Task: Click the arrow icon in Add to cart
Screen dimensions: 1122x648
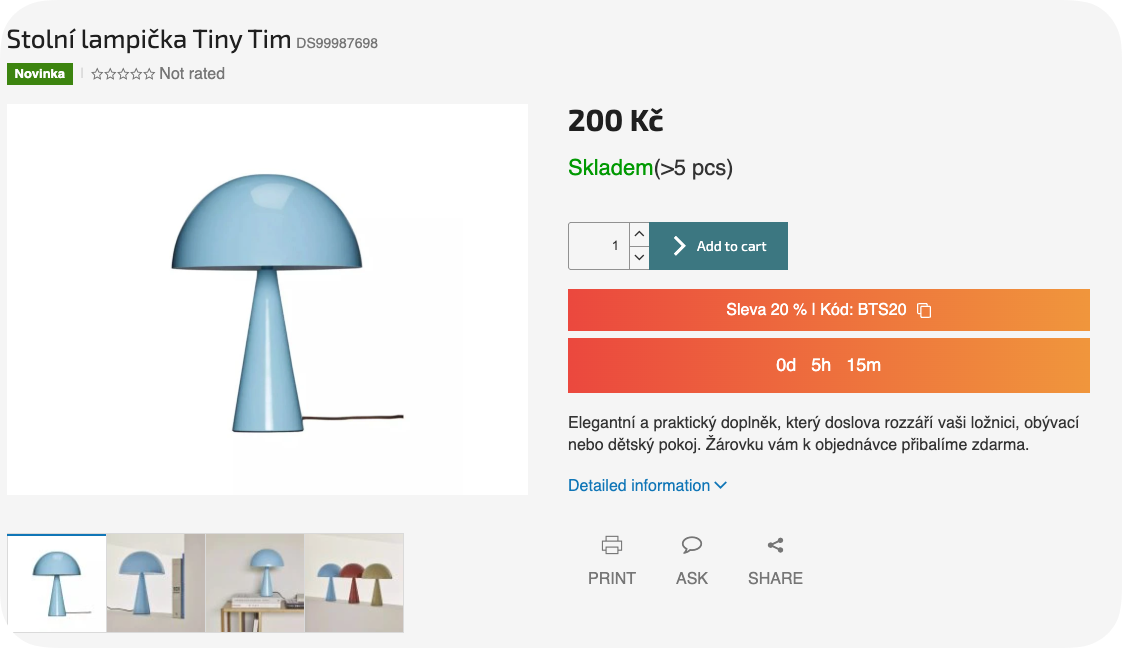Action: click(x=679, y=246)
